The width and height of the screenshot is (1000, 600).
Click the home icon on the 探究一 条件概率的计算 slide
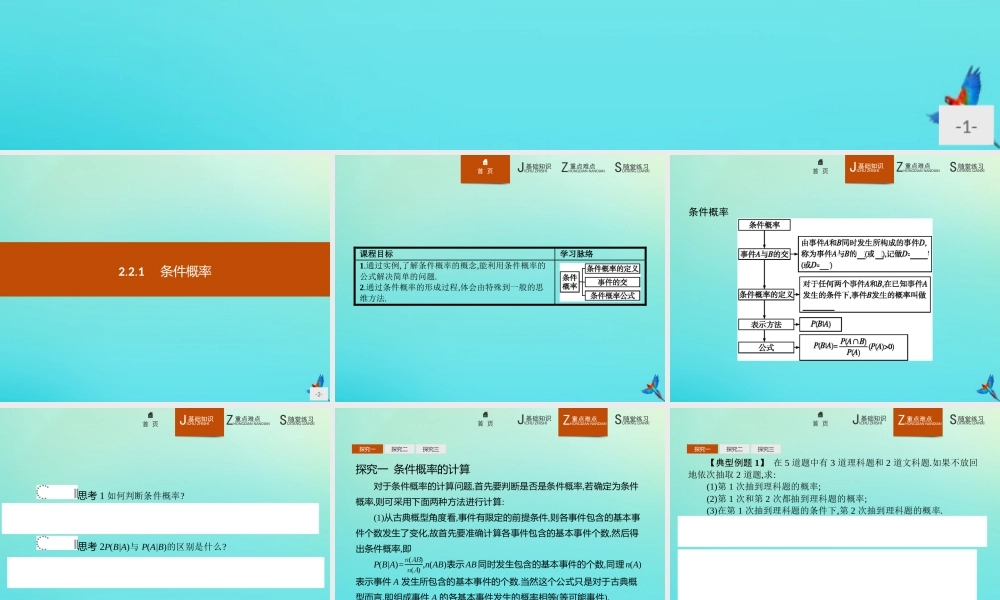point(485,420)
